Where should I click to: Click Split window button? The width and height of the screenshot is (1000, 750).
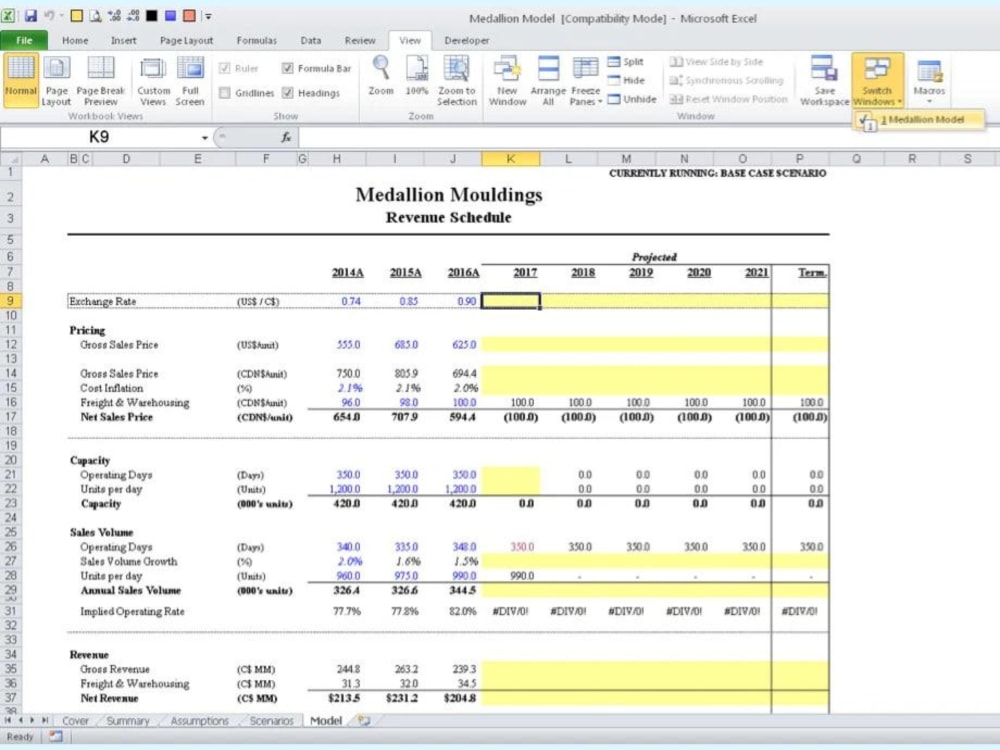coord(626,61)
